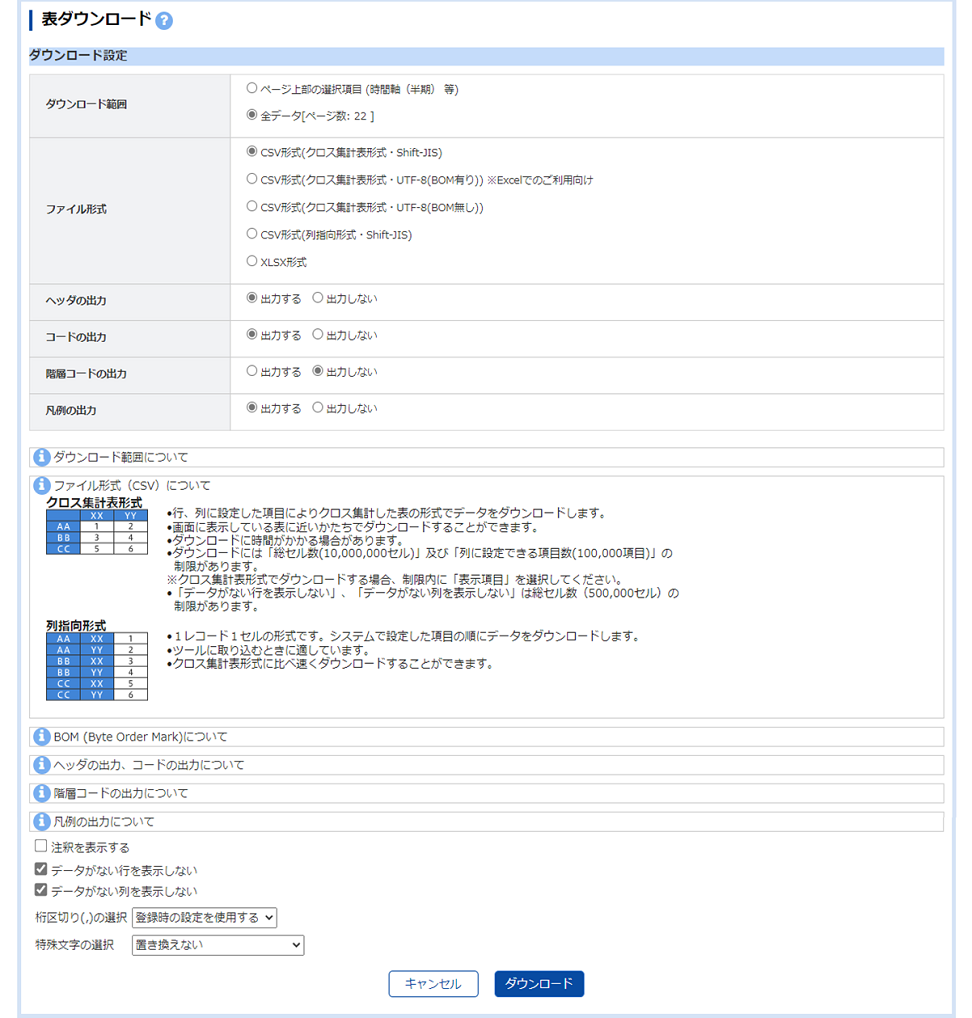This screenshot has width=972, height=1018.
Task: Click info icon for ファイル形式（CSV）について
Action: coord(42,485)
